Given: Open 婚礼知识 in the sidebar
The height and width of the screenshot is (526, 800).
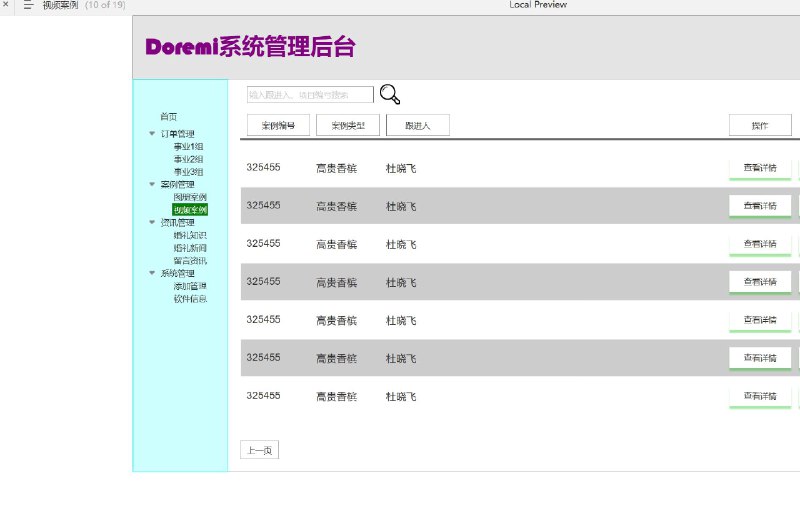Looking at the screenshot, I should coord(190,235).
